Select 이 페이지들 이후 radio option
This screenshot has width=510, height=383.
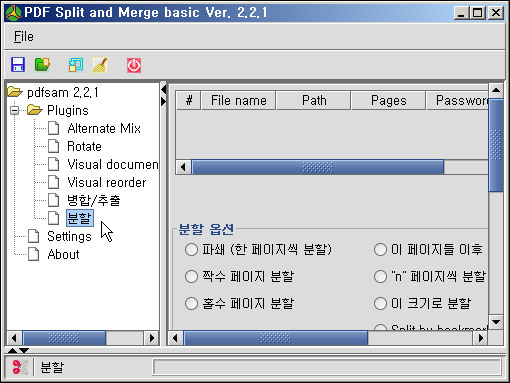coord(380,249)
